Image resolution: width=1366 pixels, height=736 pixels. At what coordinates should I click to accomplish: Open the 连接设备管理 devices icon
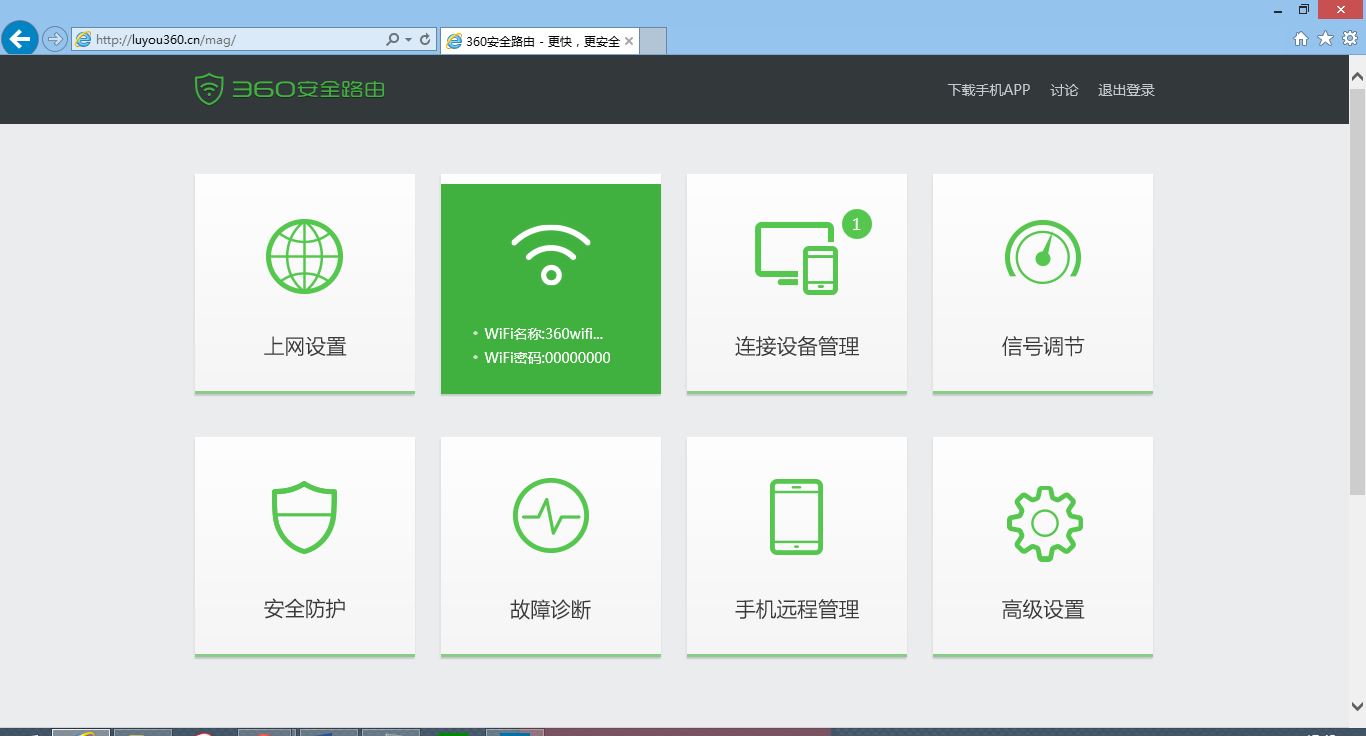tap(796, 258)
